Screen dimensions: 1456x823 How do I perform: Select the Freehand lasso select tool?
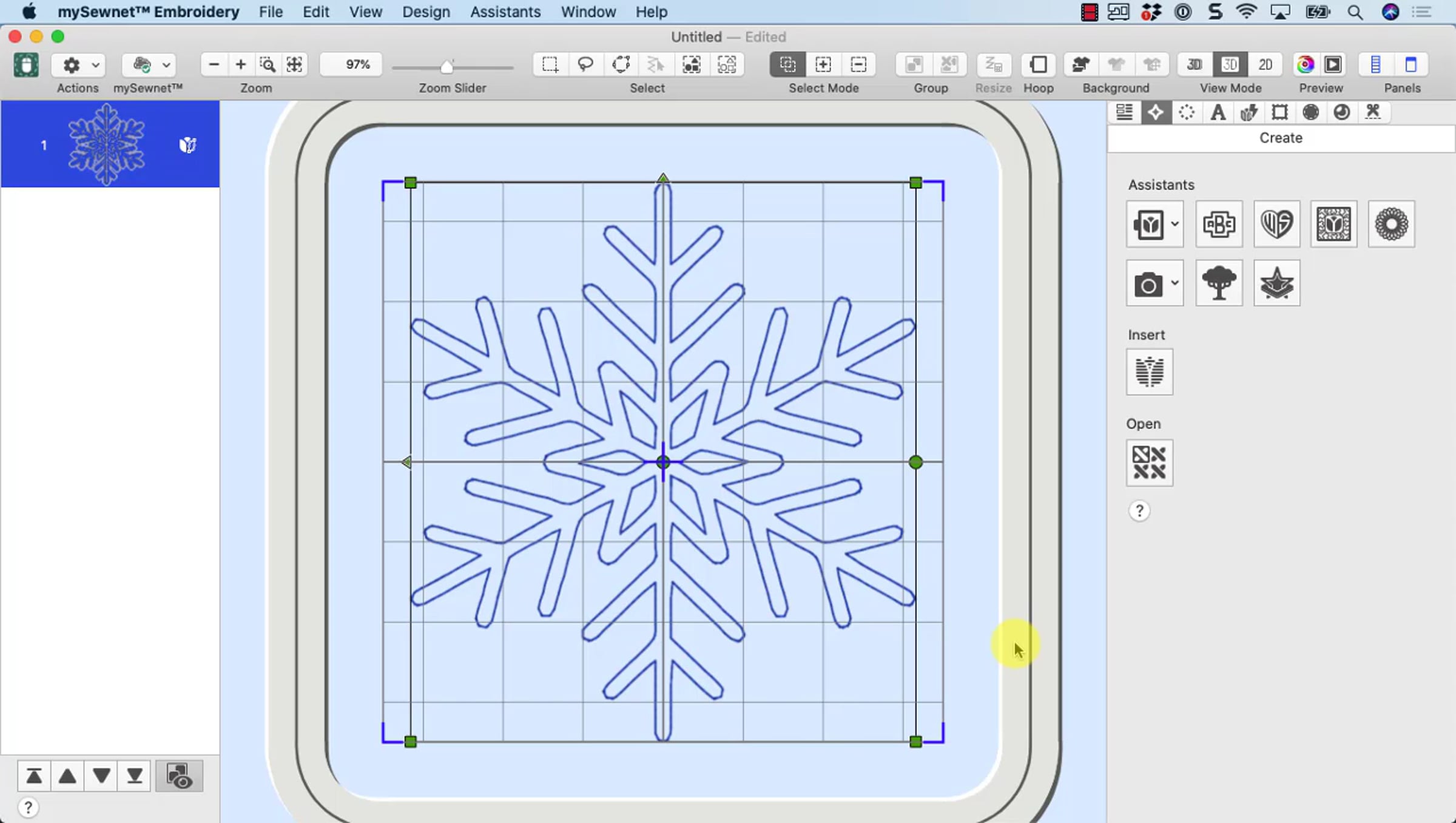click(x=585, y=64)
